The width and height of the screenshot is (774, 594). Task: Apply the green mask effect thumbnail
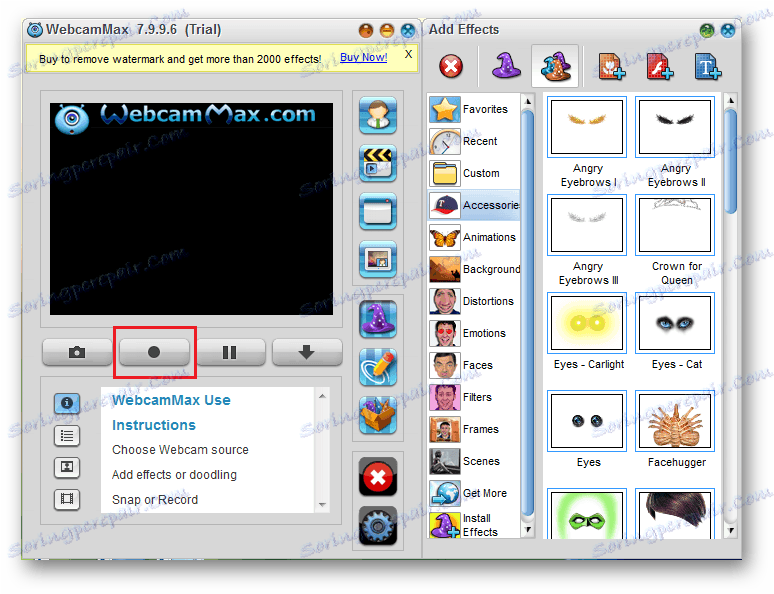click(587, 514)
